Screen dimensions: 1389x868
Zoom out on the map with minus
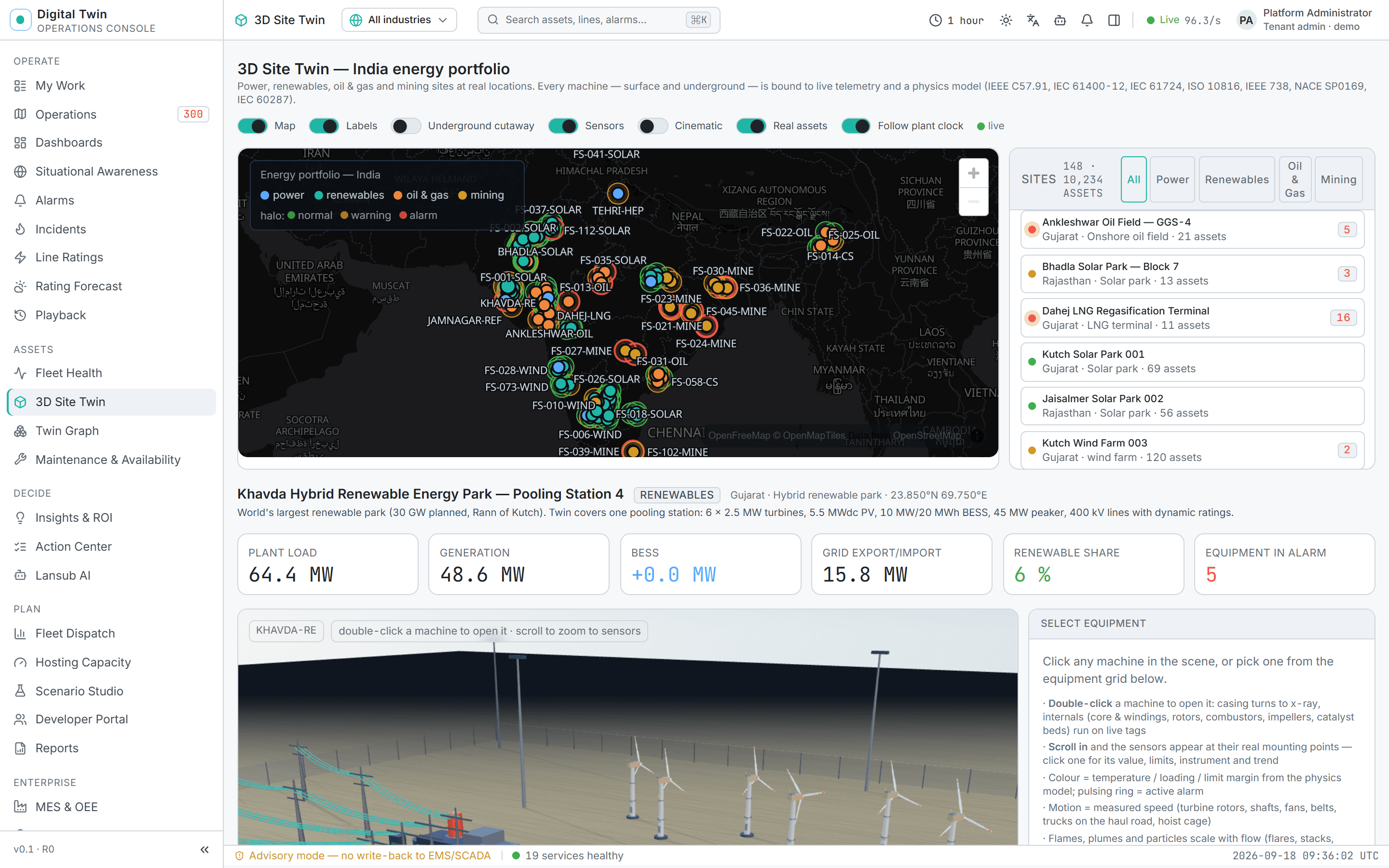click(x=973, y=202)
